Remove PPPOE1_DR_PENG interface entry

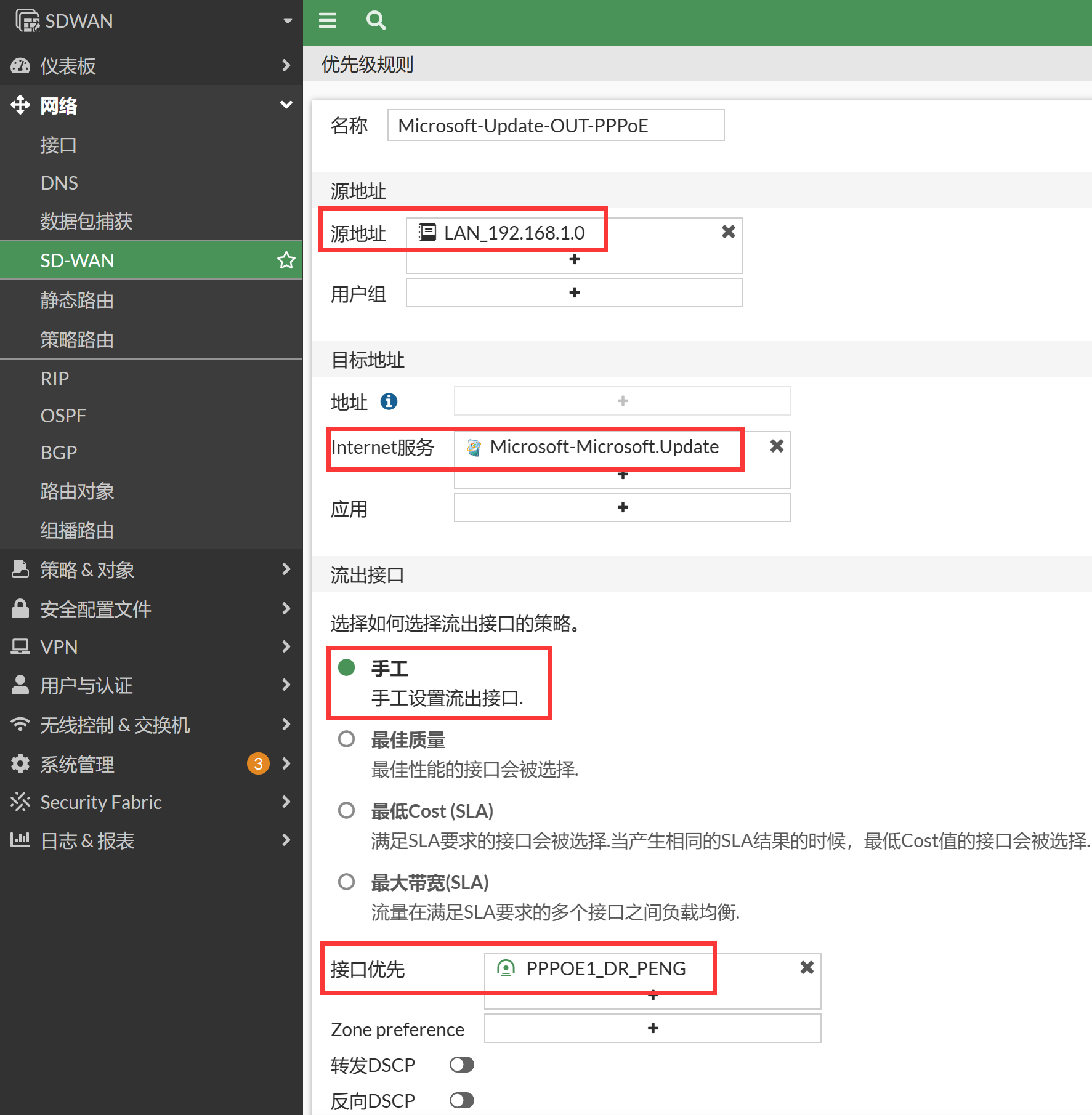coord(807,968)
